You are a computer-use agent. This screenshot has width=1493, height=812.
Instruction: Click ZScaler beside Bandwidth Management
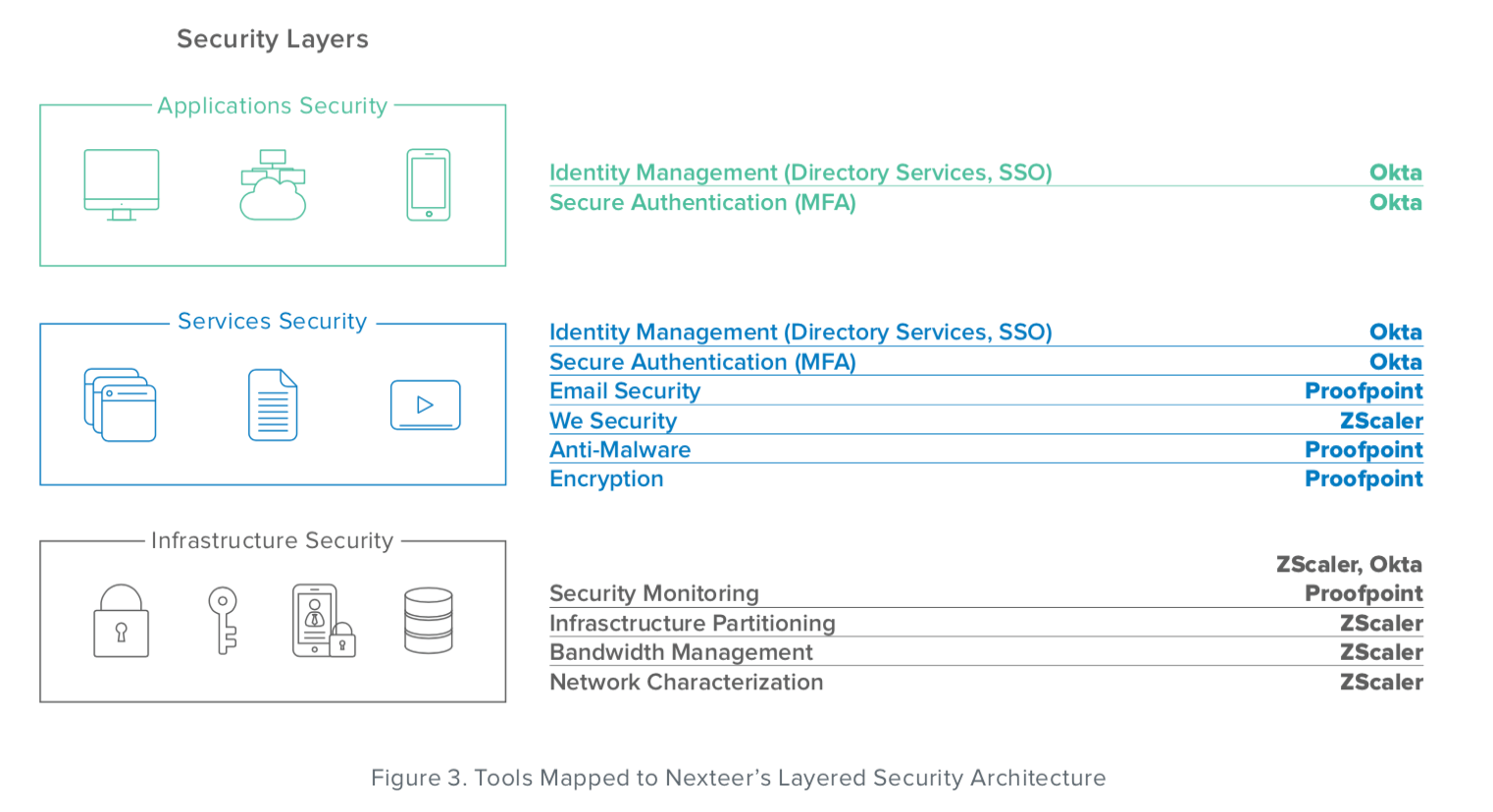[1381, 652]
